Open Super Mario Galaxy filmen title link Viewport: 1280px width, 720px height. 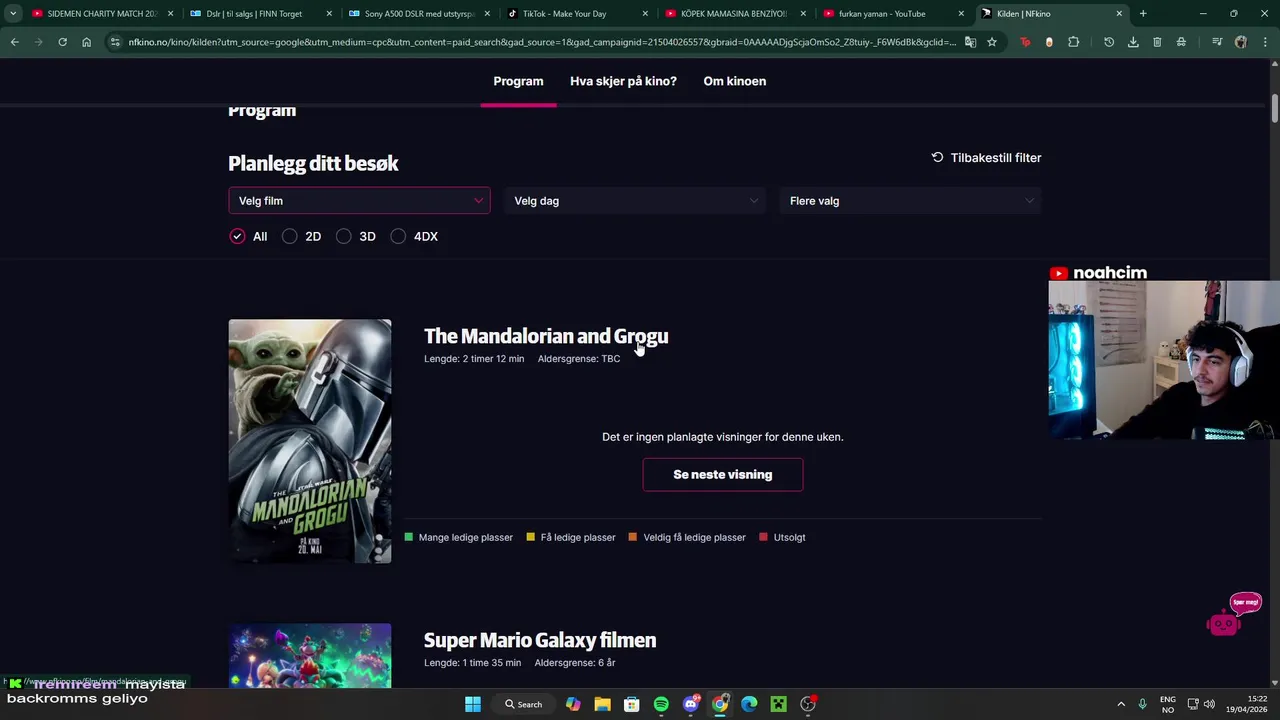coord(540,640)
